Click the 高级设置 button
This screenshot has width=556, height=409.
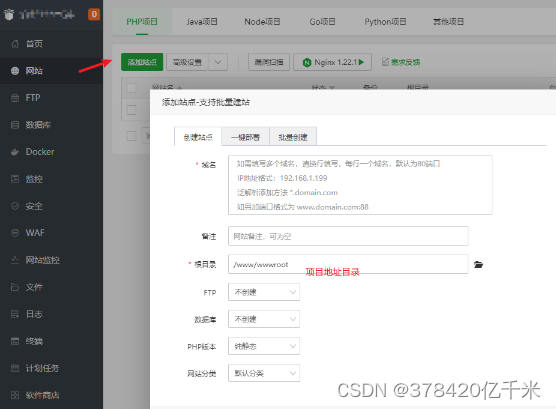coord(187,62)
